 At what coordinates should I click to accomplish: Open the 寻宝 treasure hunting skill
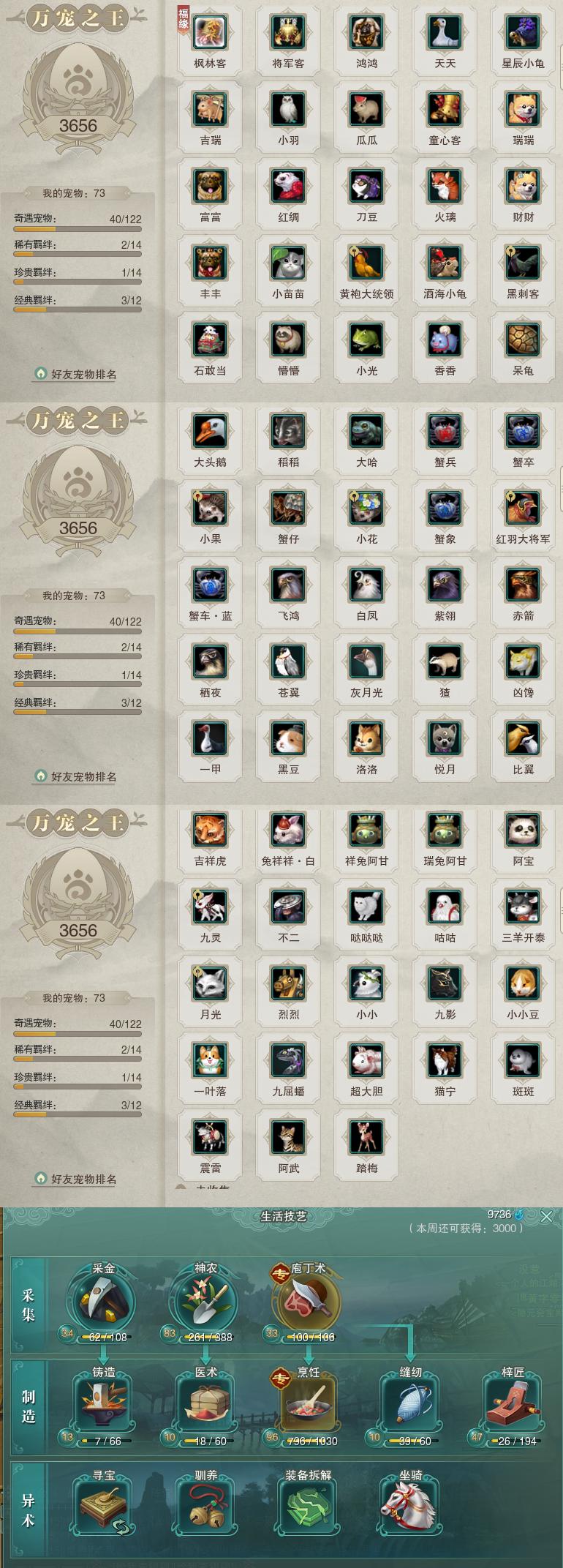[104, 1509]
